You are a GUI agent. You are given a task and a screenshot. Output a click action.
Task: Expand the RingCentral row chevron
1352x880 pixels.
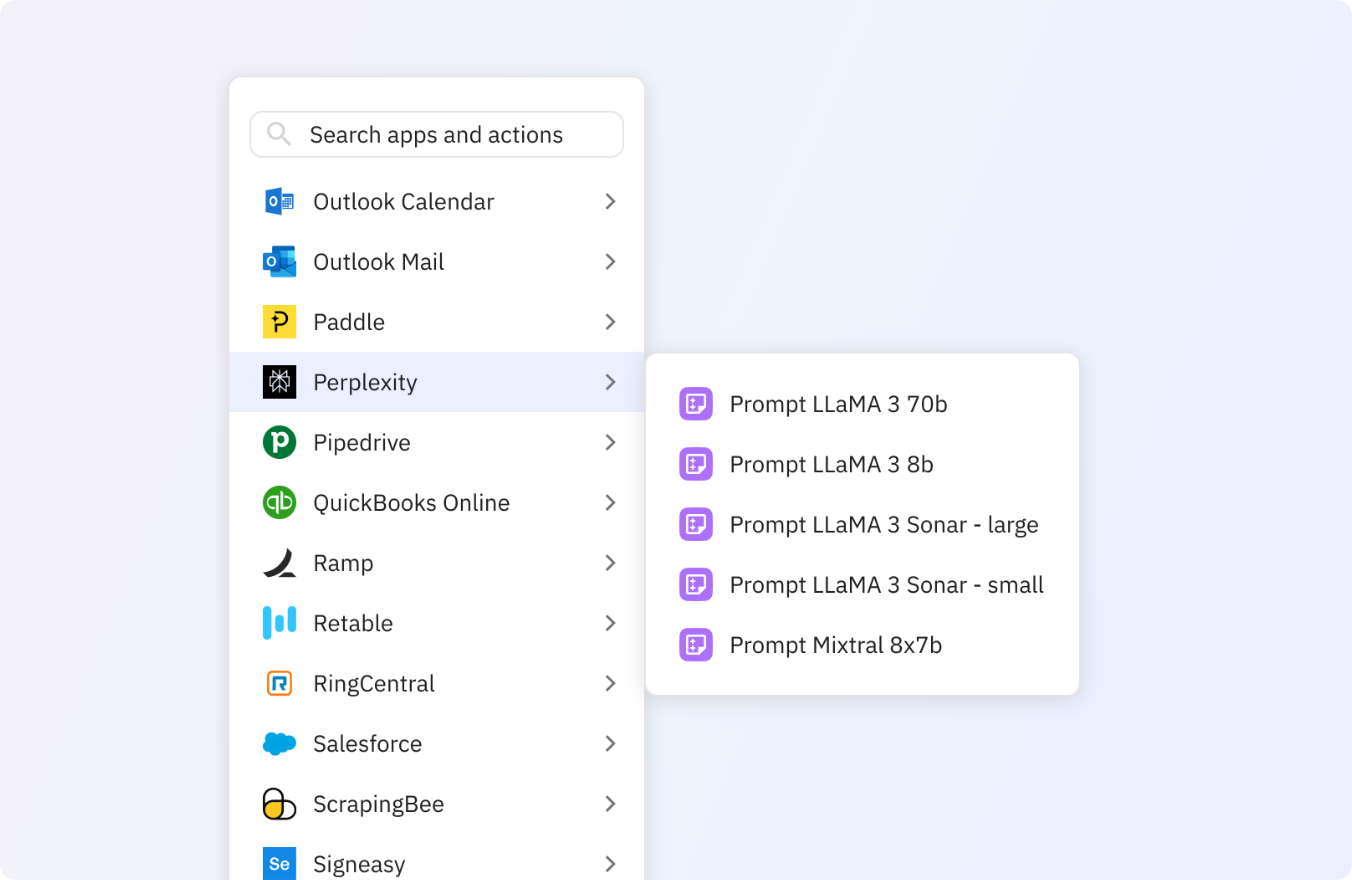pyautogui.click(x=610, y=683)
